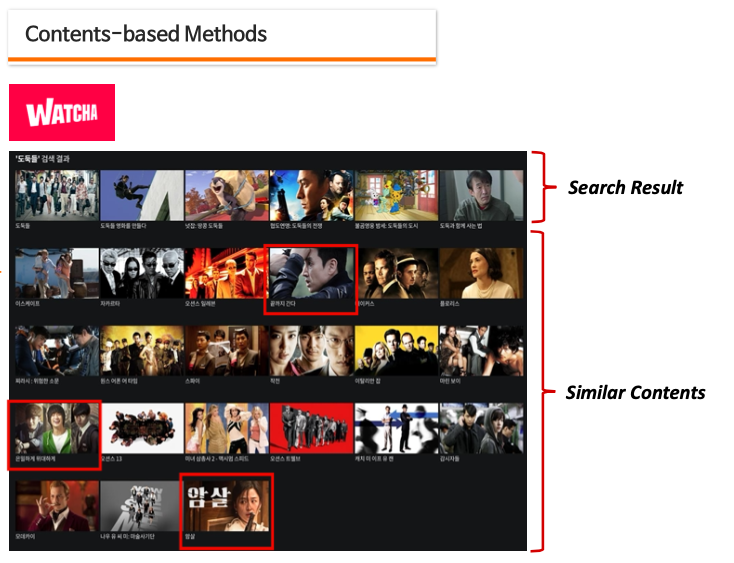734x563 pixels.
Task: Click the "자카르타" title text
Action: (x=110, y=304)
